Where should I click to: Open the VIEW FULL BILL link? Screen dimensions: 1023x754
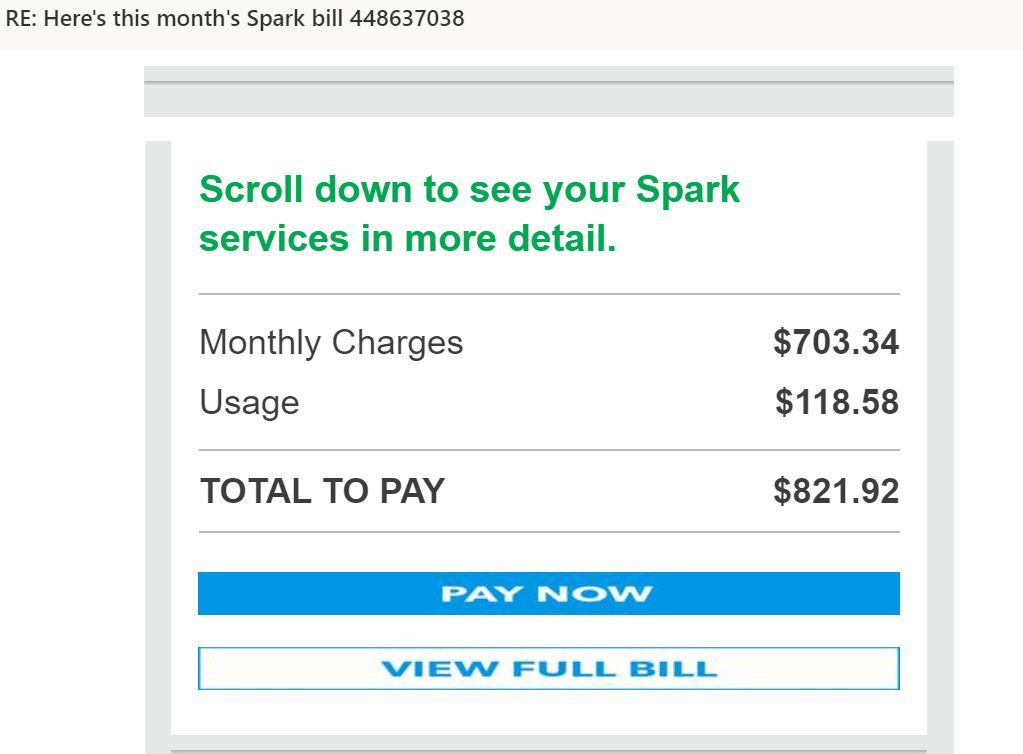click(x=548, y=669)
